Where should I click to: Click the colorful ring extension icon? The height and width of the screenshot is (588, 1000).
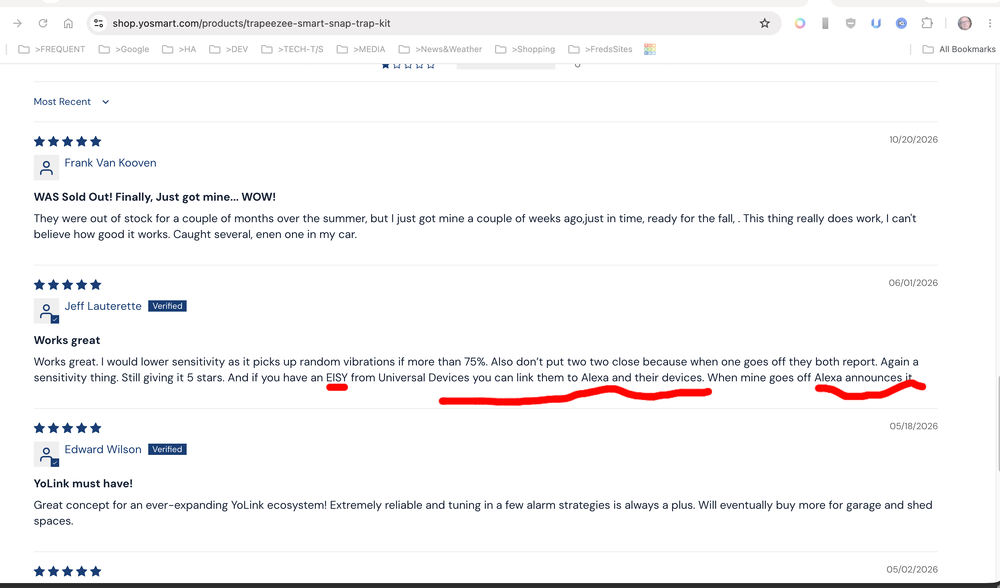(800, 24)
